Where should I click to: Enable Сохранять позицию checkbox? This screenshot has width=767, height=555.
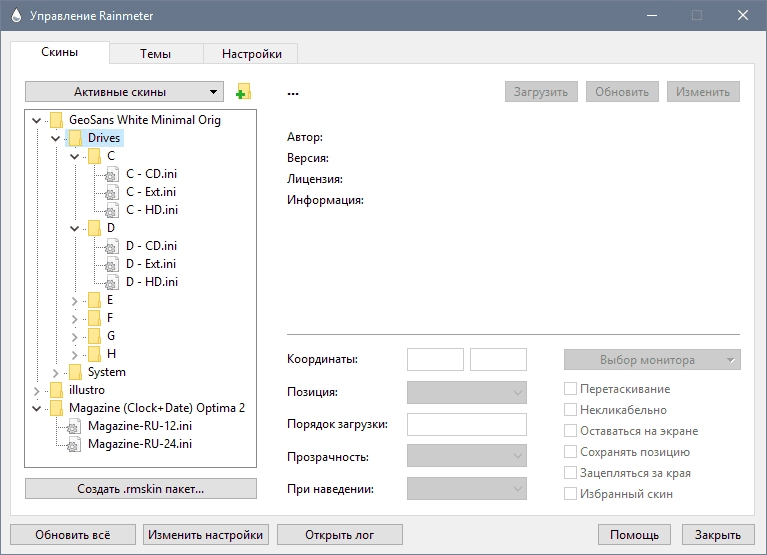[x=570, y=452]
